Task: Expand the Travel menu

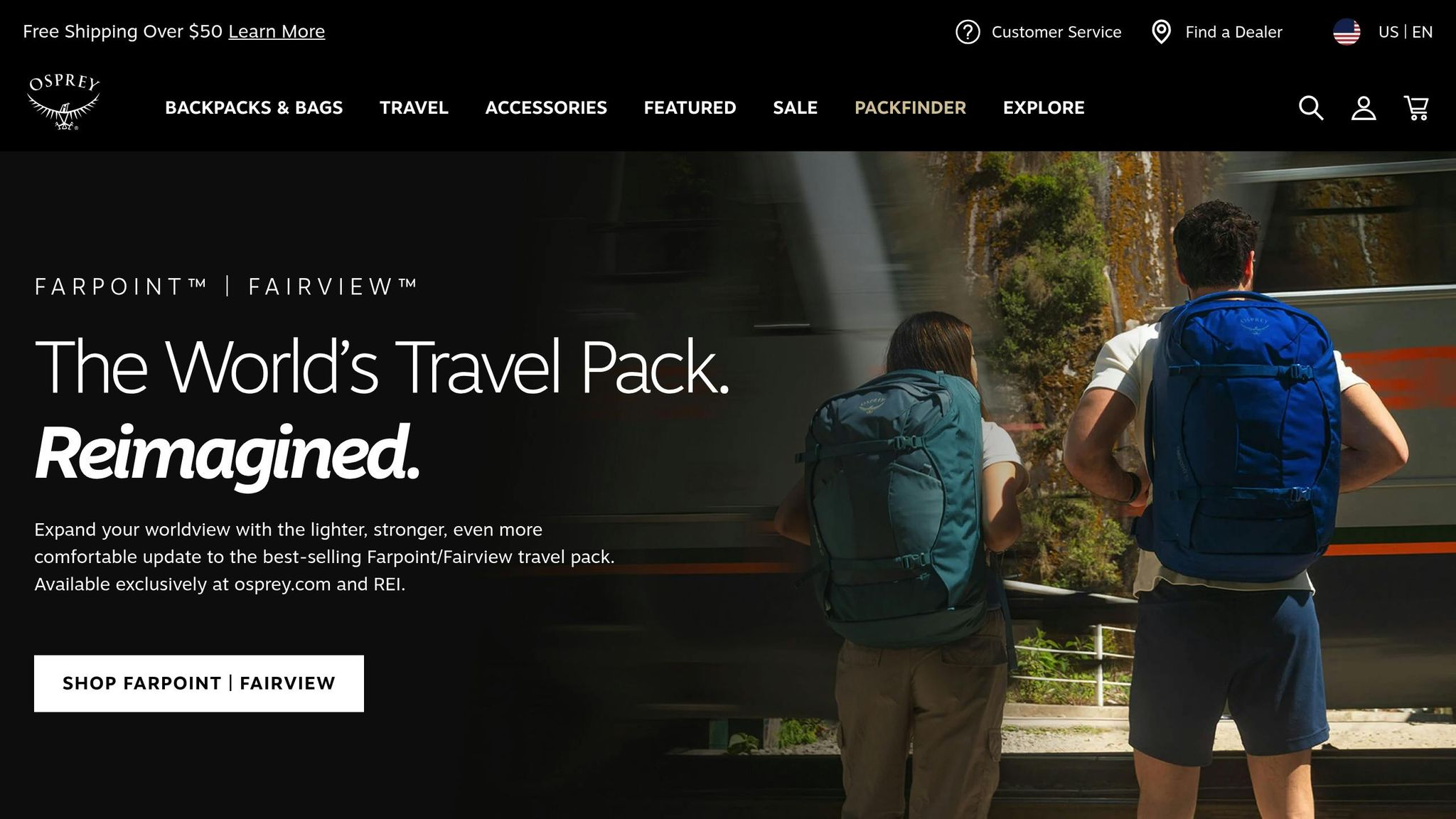Action: [x=414, y=108]
